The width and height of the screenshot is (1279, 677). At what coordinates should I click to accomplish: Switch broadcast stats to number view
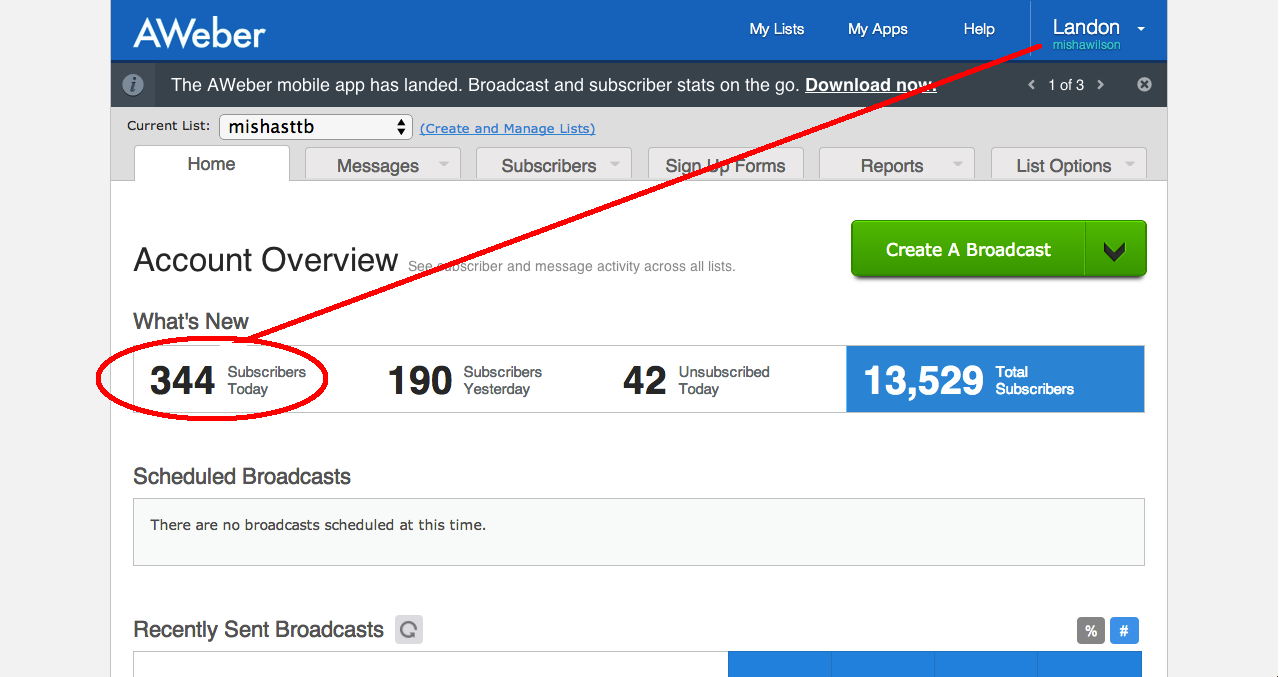1124,631
